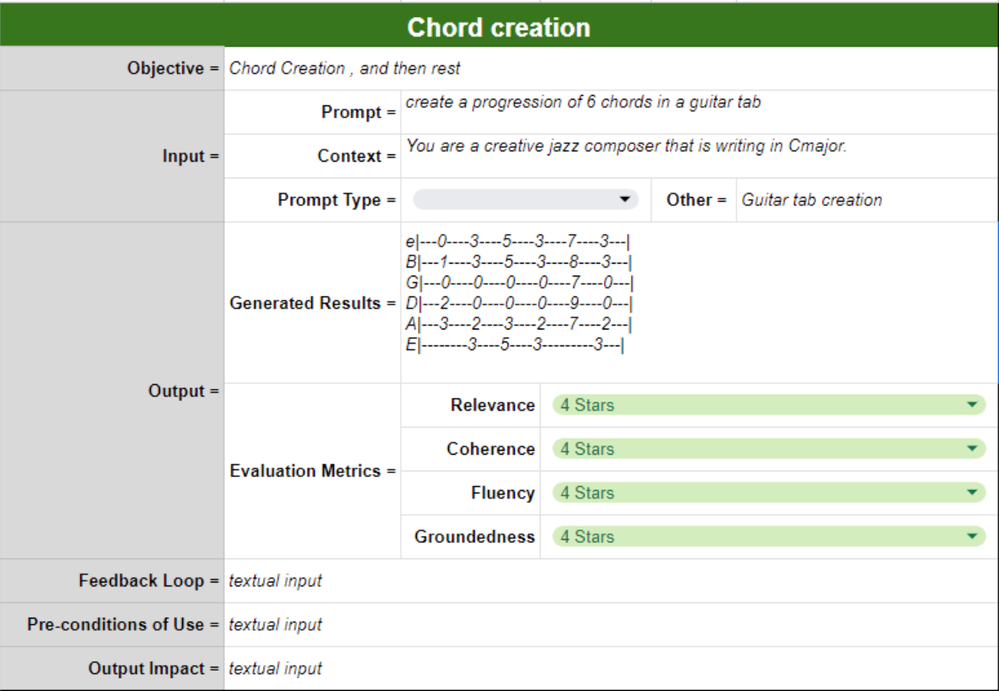The height and width of the screenshot is (691, 999).
Task: Open the Groundedness rating dropdown arrow
Action: click(972, 536)
